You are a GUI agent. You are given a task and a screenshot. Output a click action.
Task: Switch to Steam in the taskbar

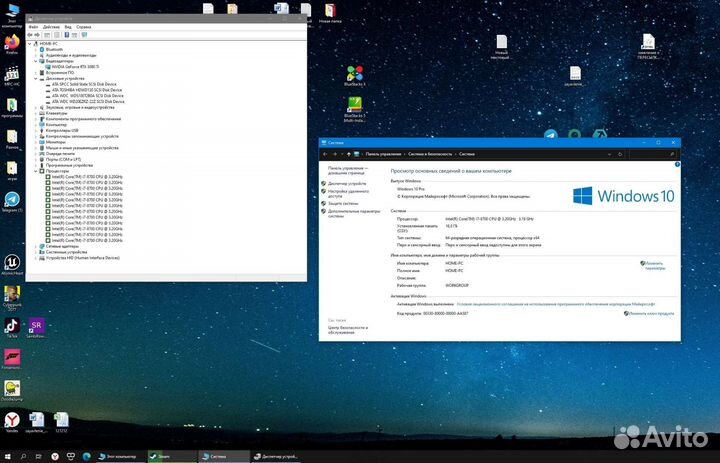pyautogui.click(x=172, y=457)
